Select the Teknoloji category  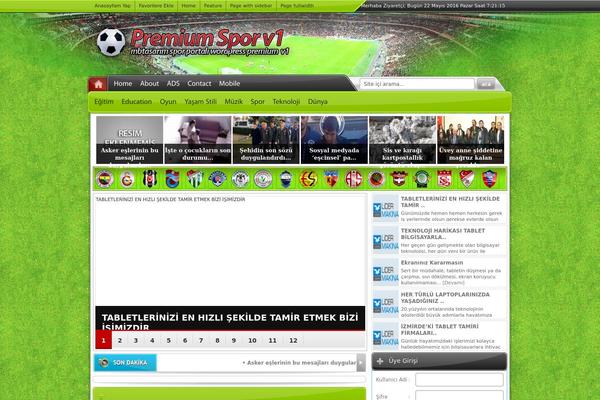(286, 102)
